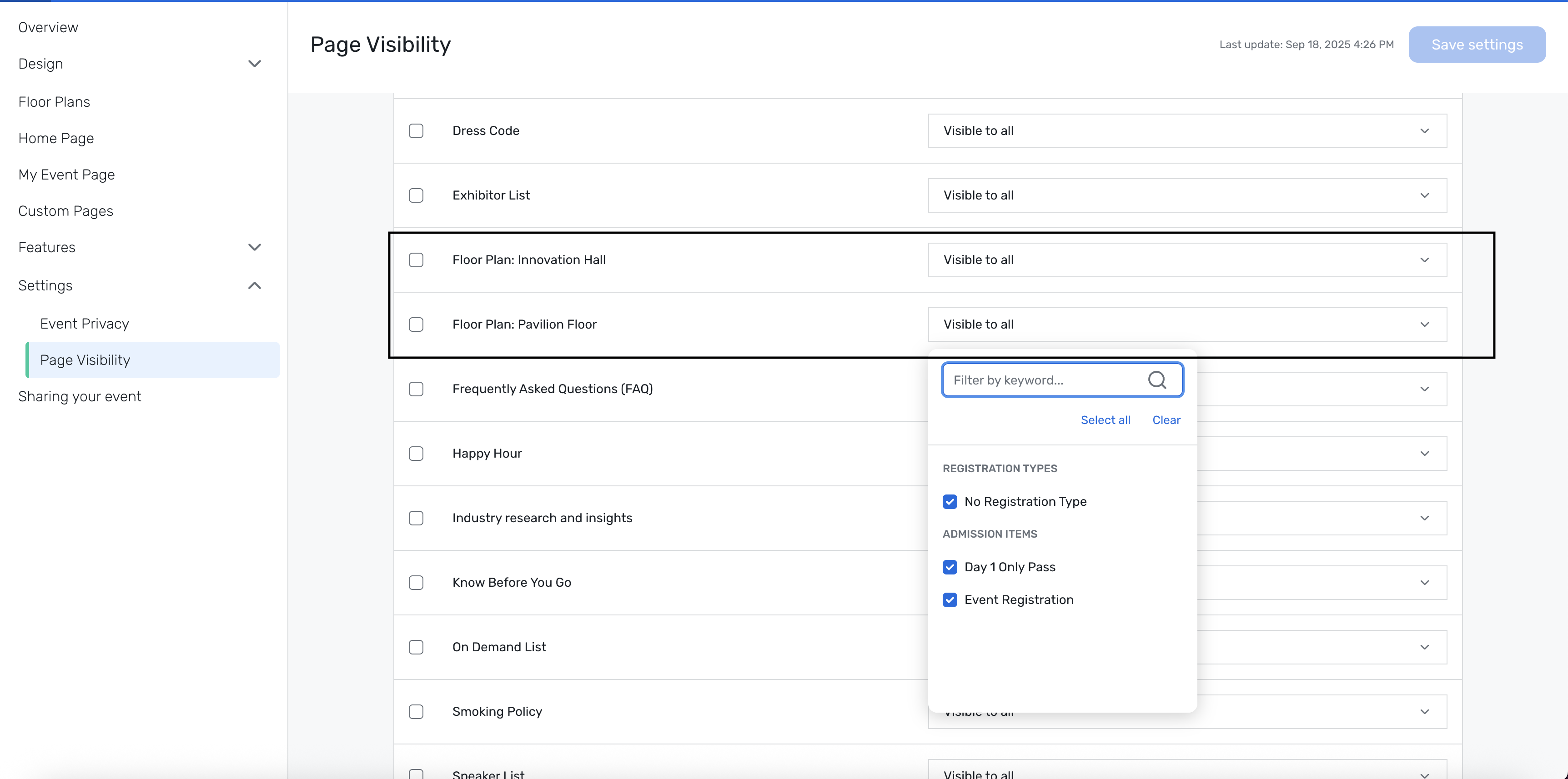Click the Select all link
The image size is (1568, 779).
(x=1105, y=420)
